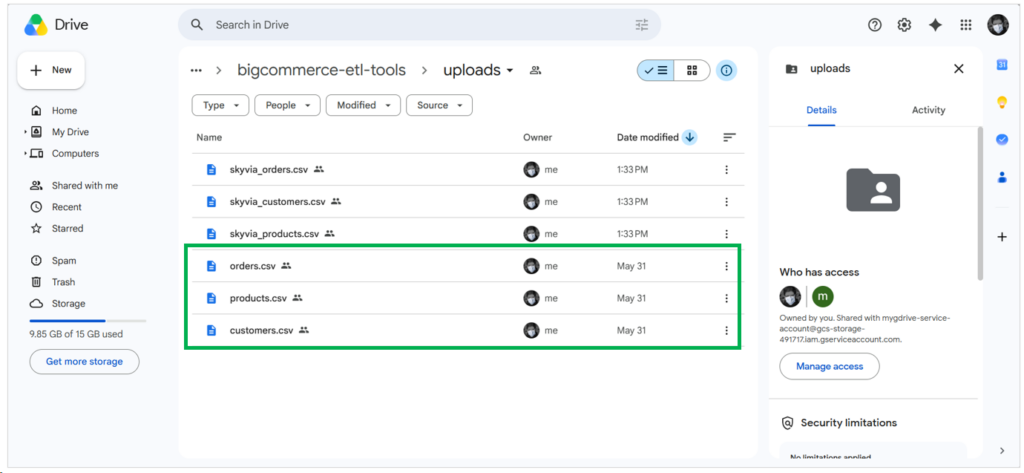The width and height of the screenshot is (1024, 473).
Task: Open more actions for skyvia_orders.csv
Action: (726, 170)
